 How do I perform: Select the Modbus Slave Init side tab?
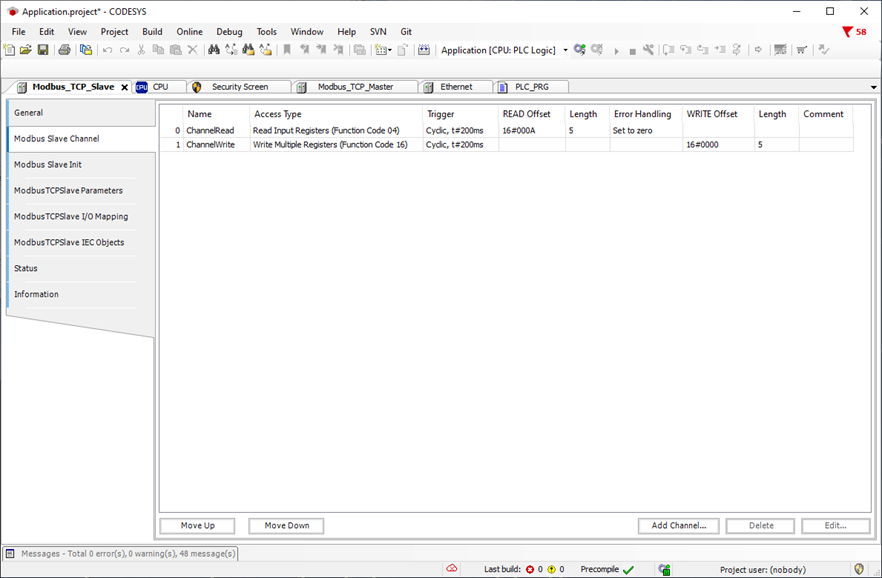point(48,165)
